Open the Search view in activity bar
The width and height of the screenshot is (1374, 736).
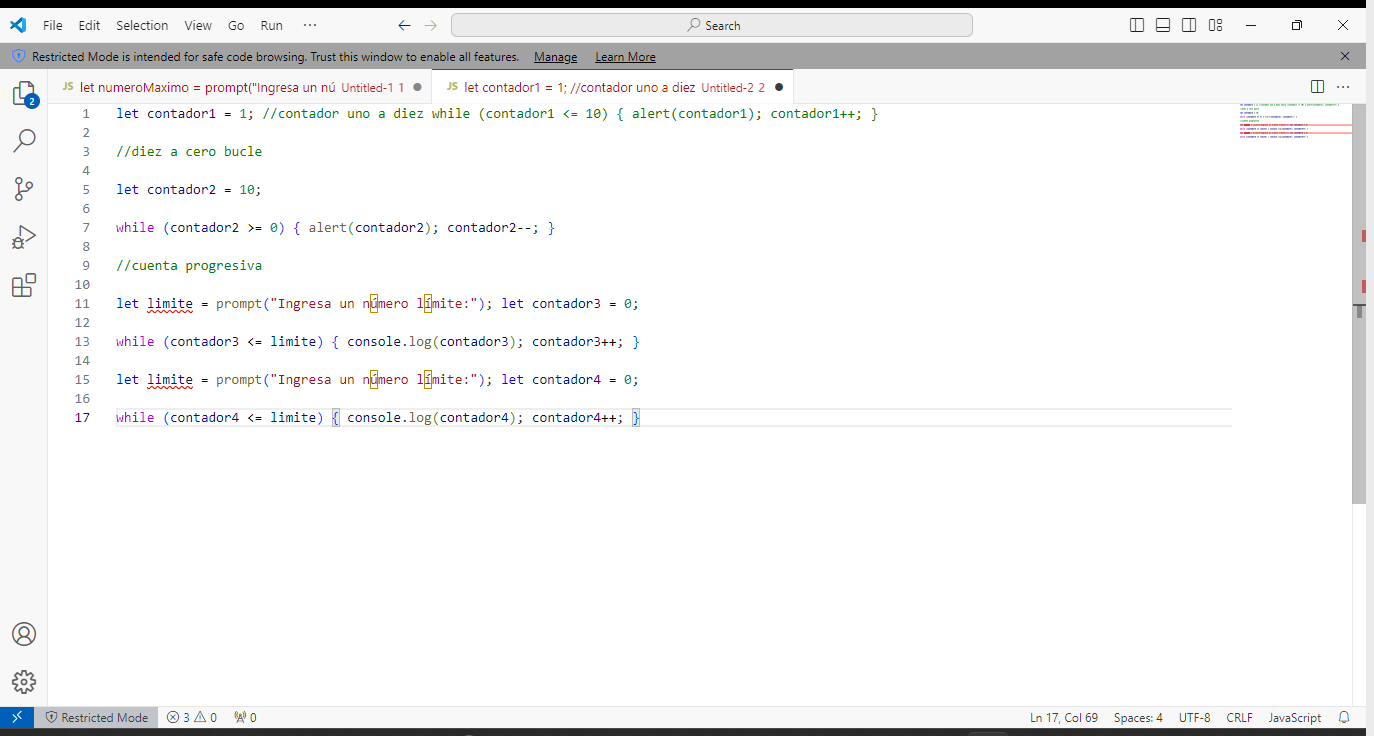[x=24, y=141]
